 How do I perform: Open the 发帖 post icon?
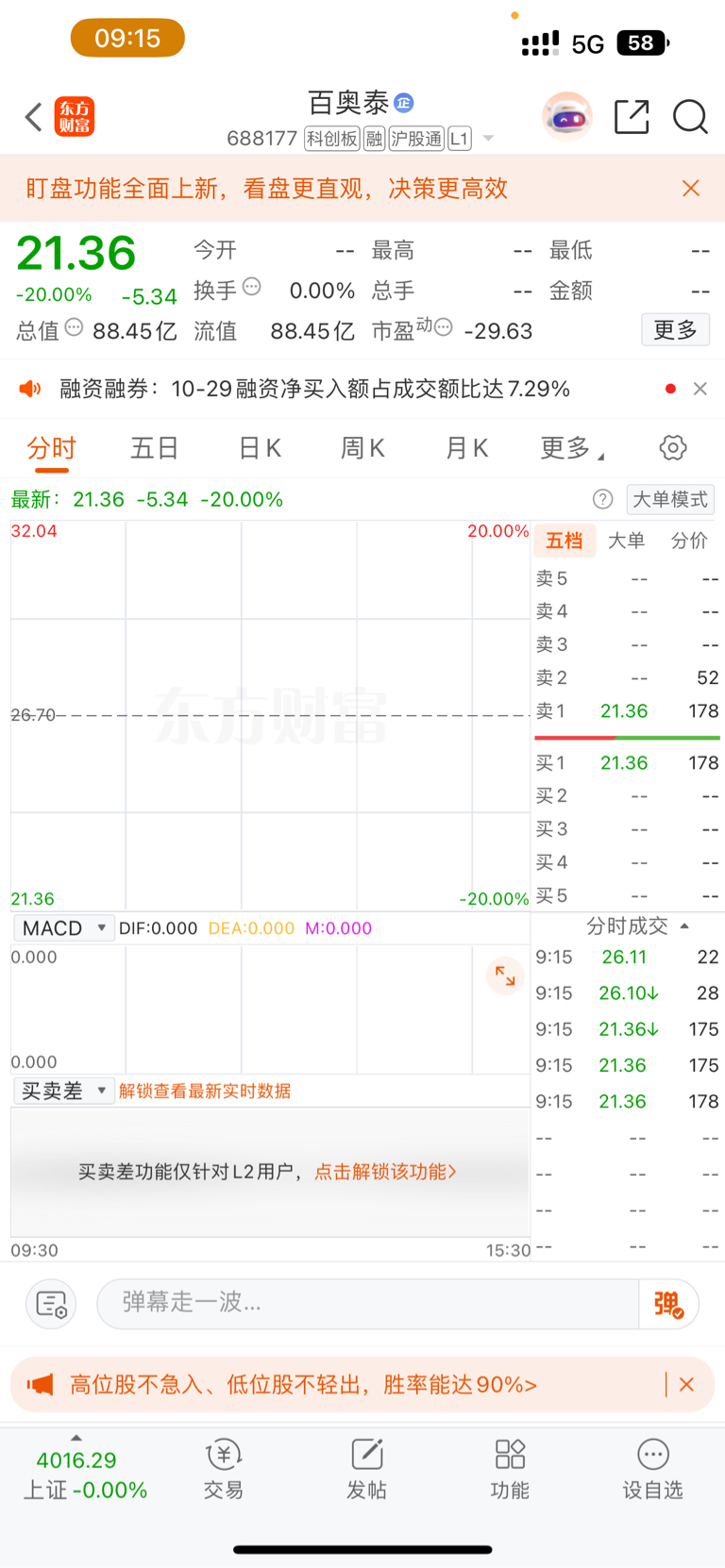click(366, 1468)
